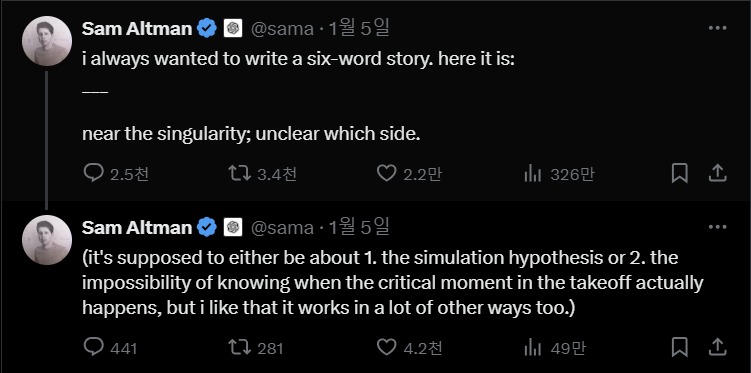Like the six-word story tweet

[x=409, y=173]
